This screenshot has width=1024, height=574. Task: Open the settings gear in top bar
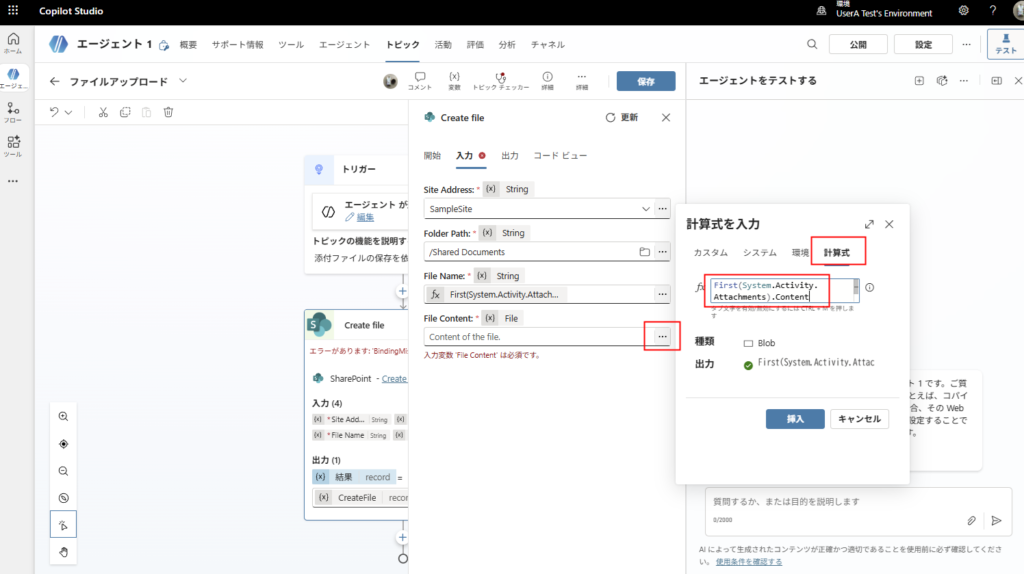pos(964,10)
